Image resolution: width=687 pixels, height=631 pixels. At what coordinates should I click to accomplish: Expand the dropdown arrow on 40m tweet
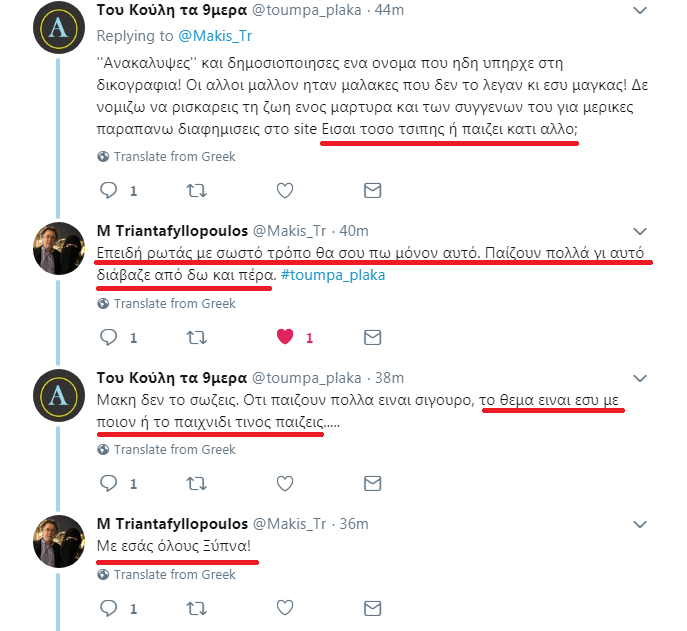[643, 231]
